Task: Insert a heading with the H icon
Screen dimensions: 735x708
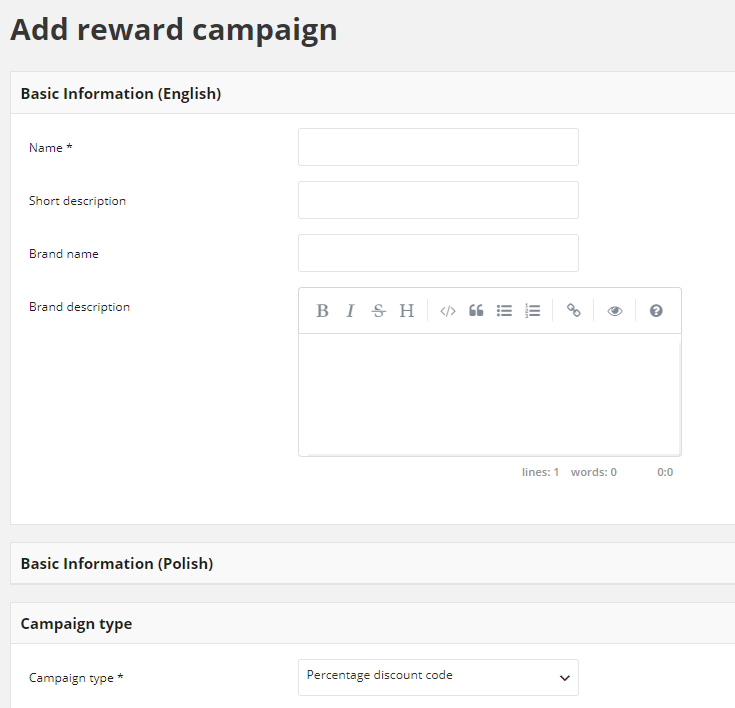Action: (x=406, y=311)
